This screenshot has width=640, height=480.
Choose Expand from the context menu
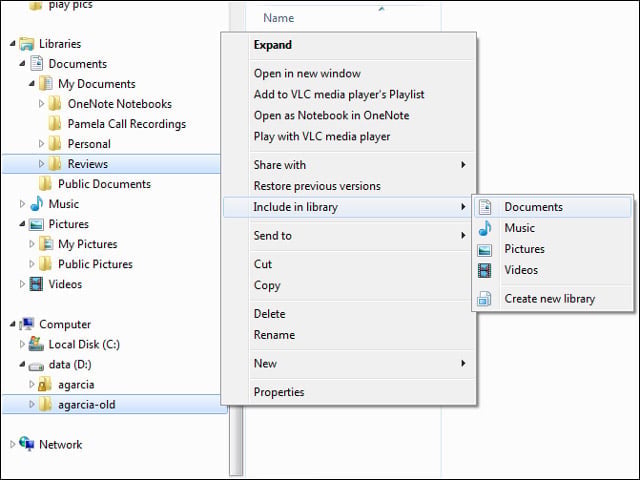coord(349,45)
